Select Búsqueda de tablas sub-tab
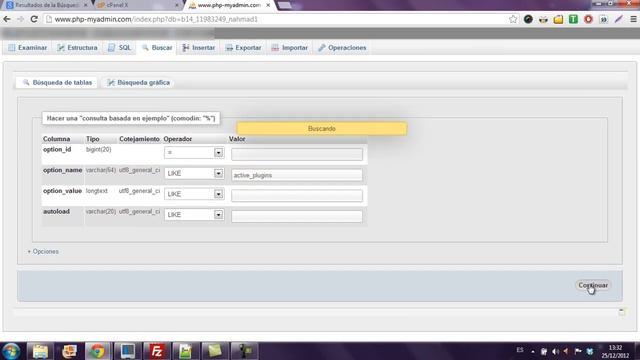The height and width of the screenshot is (360, 640). pos(57,82)
